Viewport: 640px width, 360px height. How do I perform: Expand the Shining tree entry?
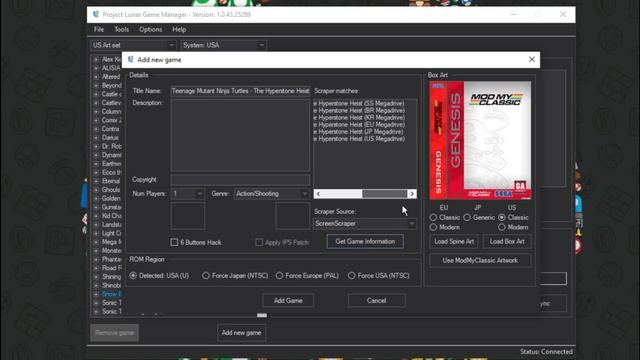tap(96, 277)
